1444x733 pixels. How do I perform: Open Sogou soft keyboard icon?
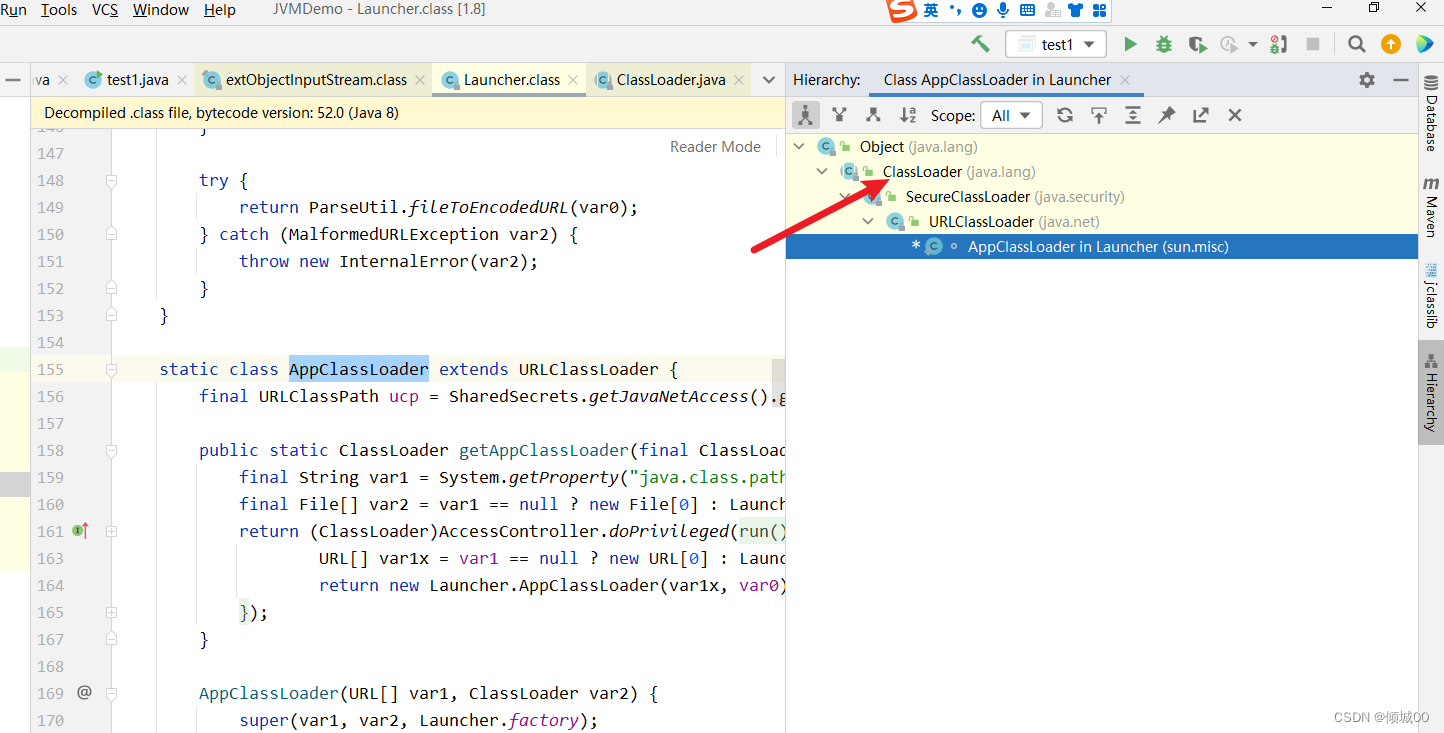point(1027,10)
